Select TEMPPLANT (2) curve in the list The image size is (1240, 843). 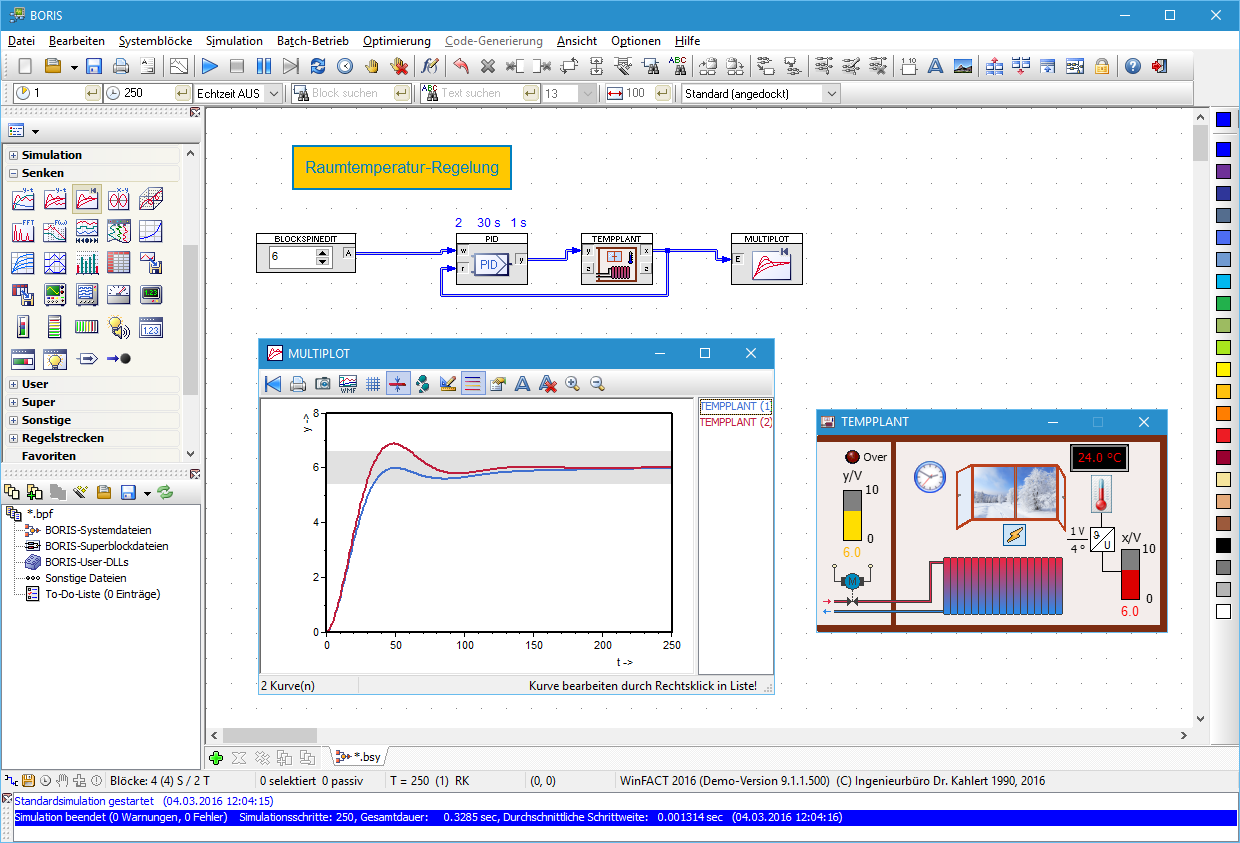tap(736, 422)
